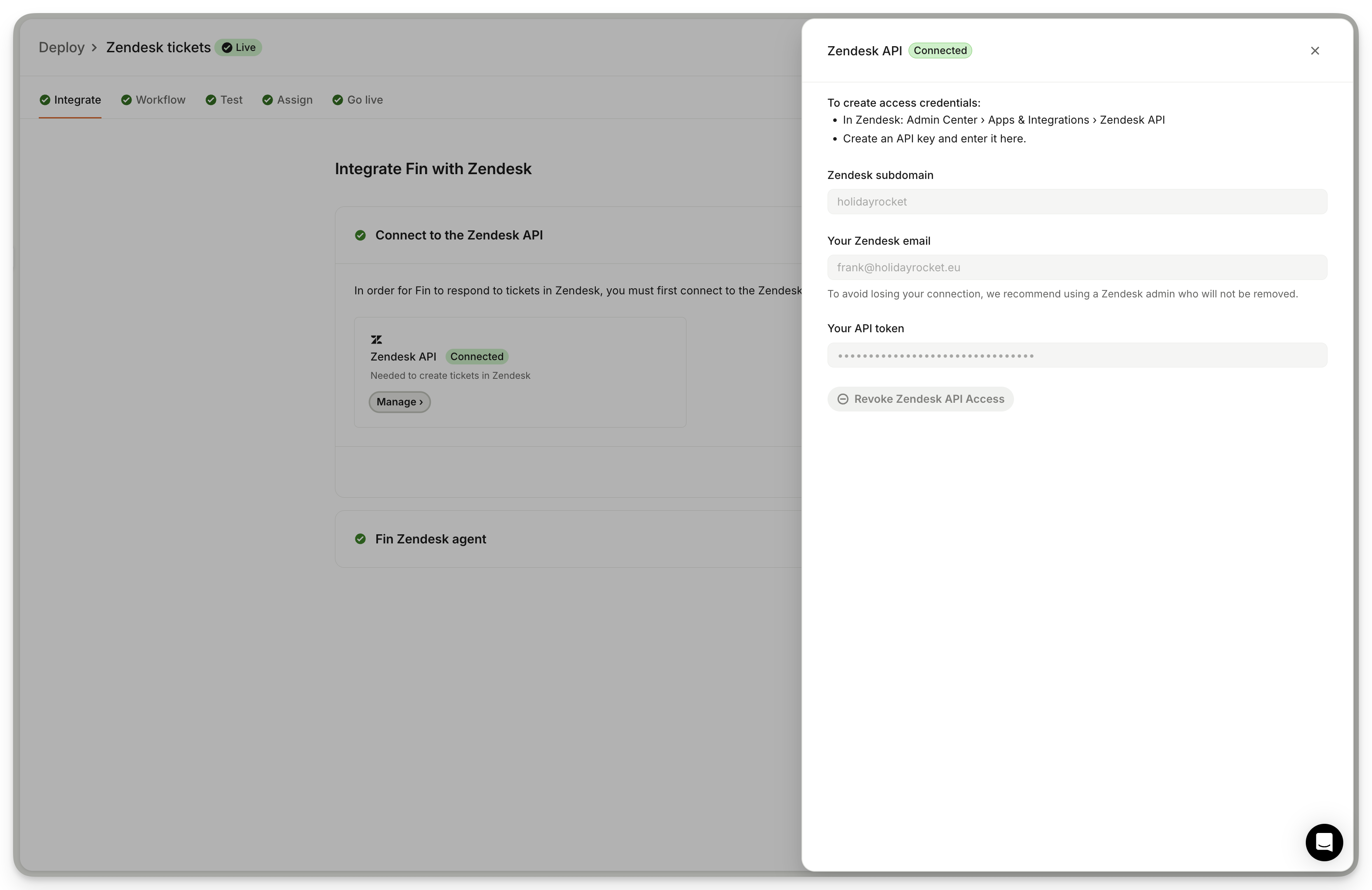Expand the Fin Zendesk agent section

pos(431,539)
